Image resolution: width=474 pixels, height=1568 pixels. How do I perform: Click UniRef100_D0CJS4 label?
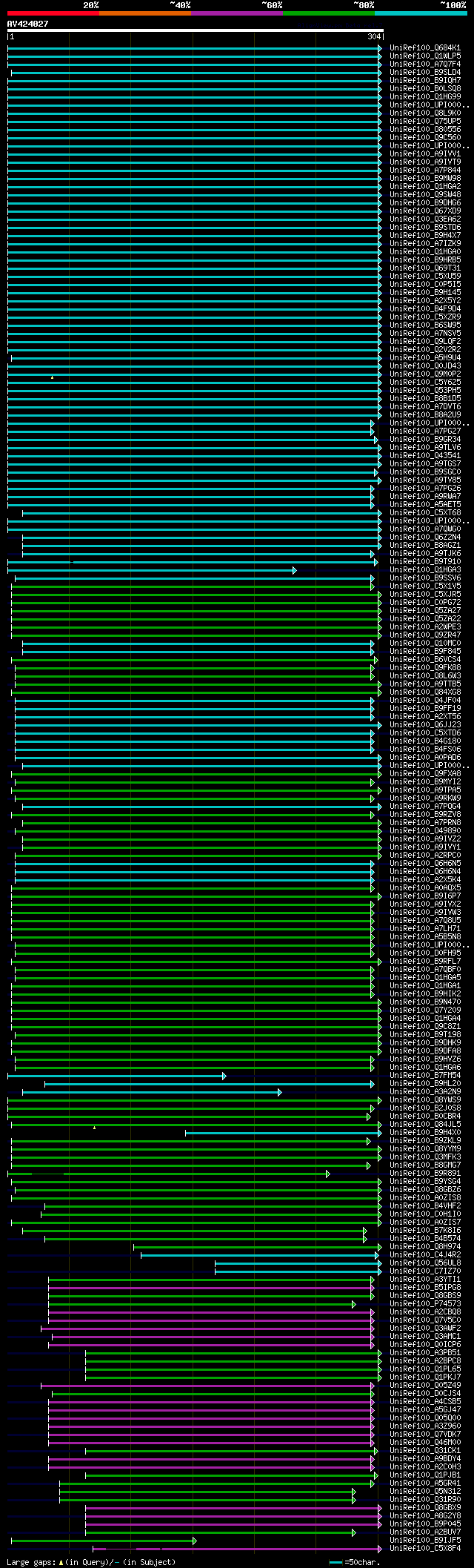425,1393
